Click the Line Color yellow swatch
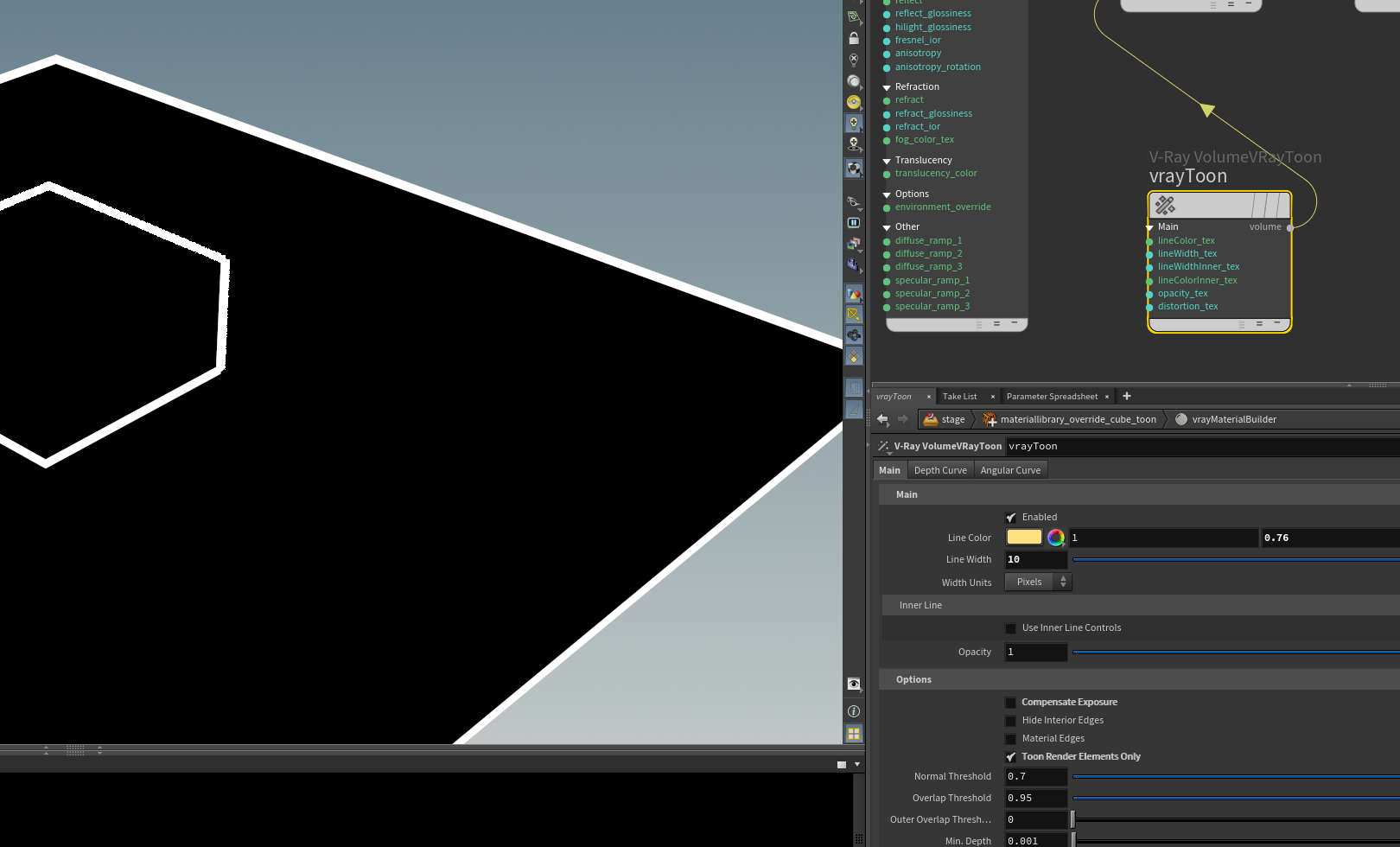 coord(1024,538)
